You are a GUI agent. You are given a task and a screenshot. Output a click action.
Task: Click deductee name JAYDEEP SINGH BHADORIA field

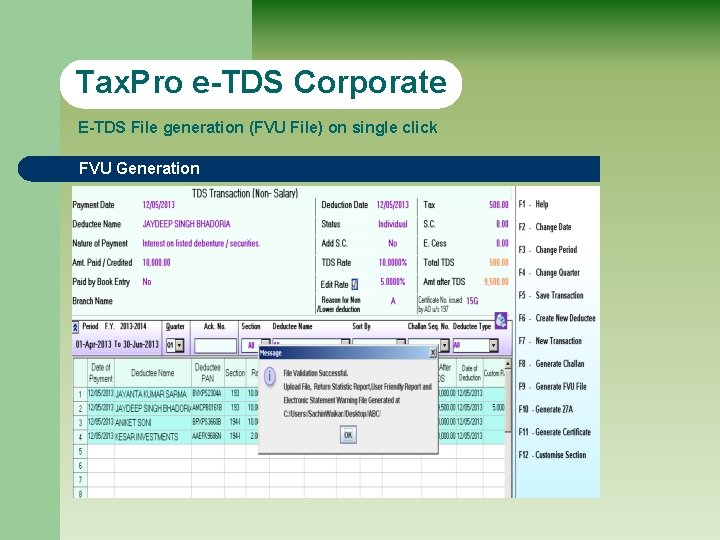pos(186,224)
